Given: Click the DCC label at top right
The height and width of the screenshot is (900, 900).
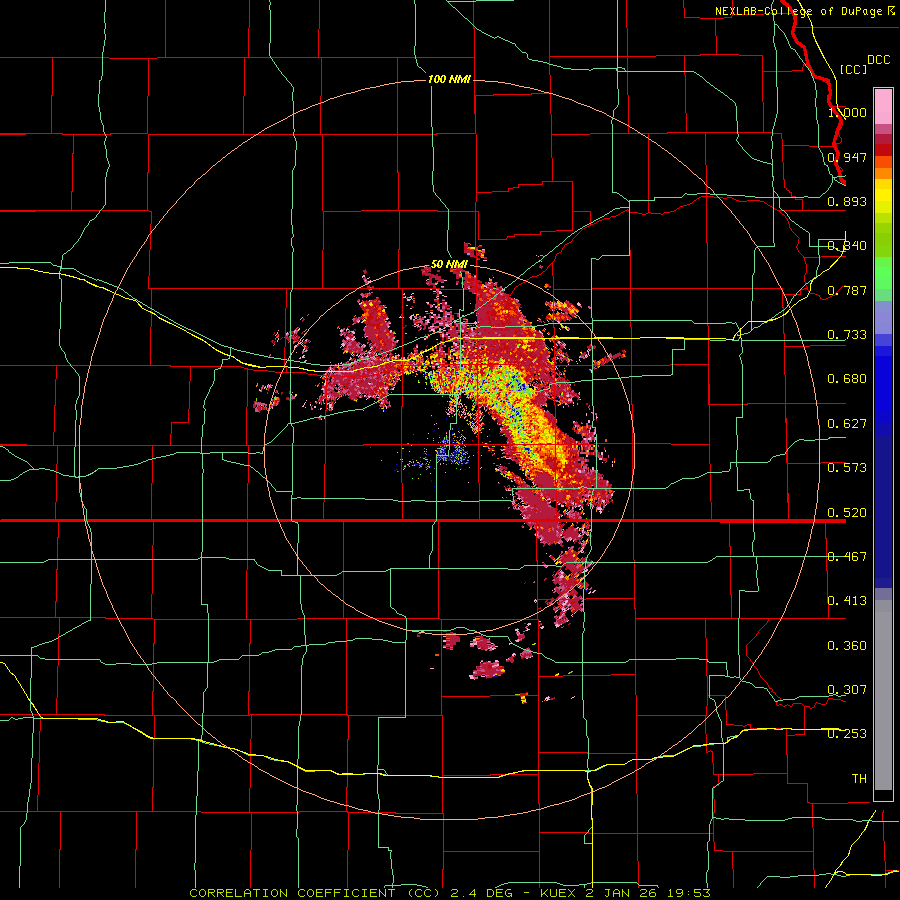Looking at the screenshot, I should tap(878, 60).
